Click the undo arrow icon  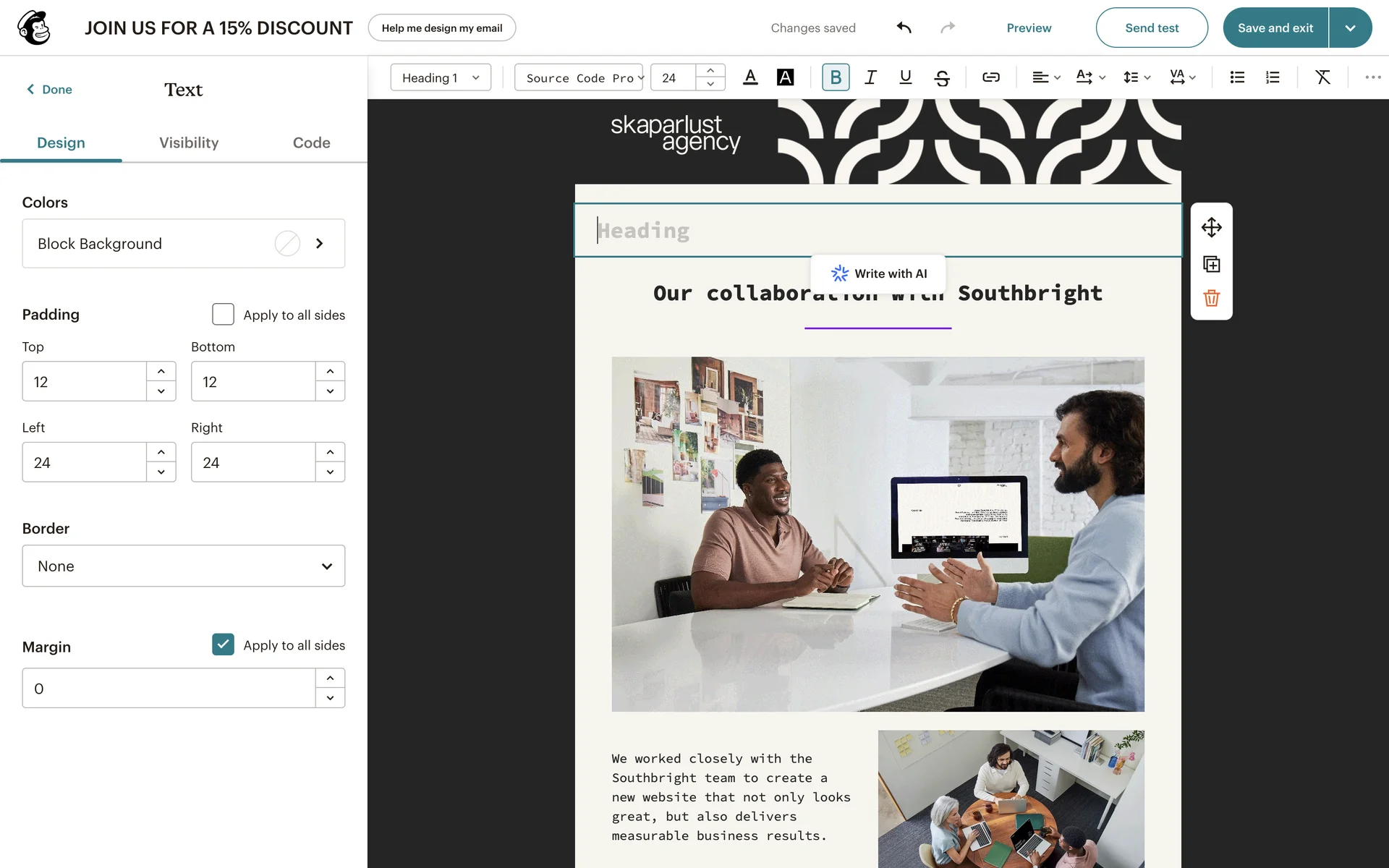tap(904, 27)
